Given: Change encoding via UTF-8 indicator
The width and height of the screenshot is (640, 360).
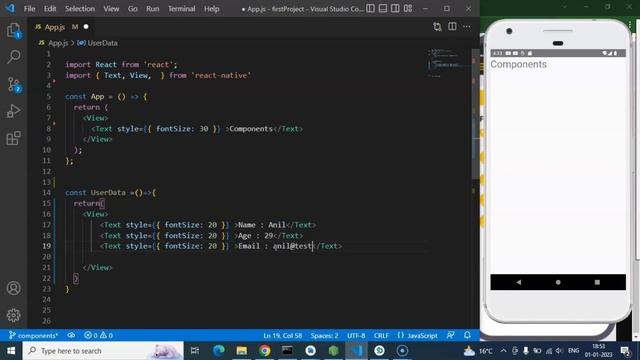Looking at the screenshot, I should (x=356, y=336).
